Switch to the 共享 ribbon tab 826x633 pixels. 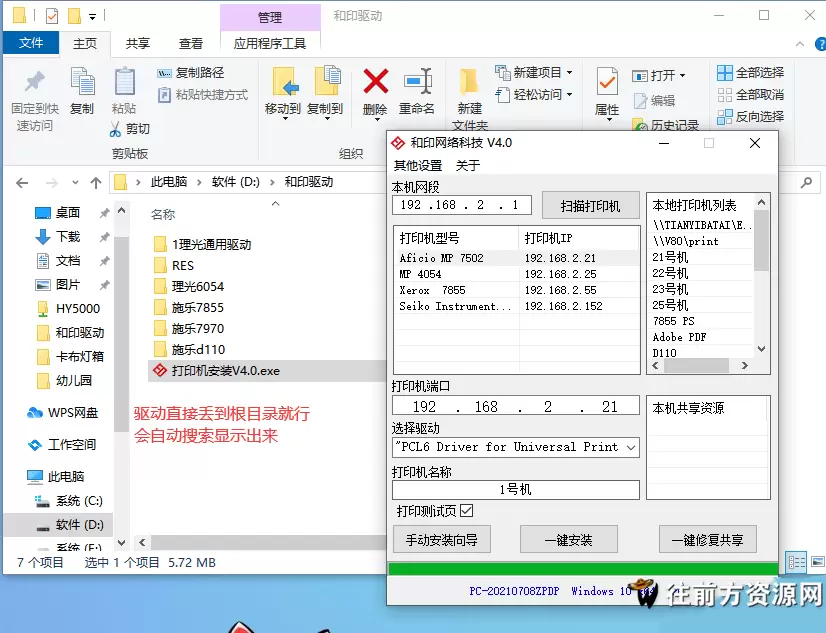pyautogui.click(x=137, y=44)
